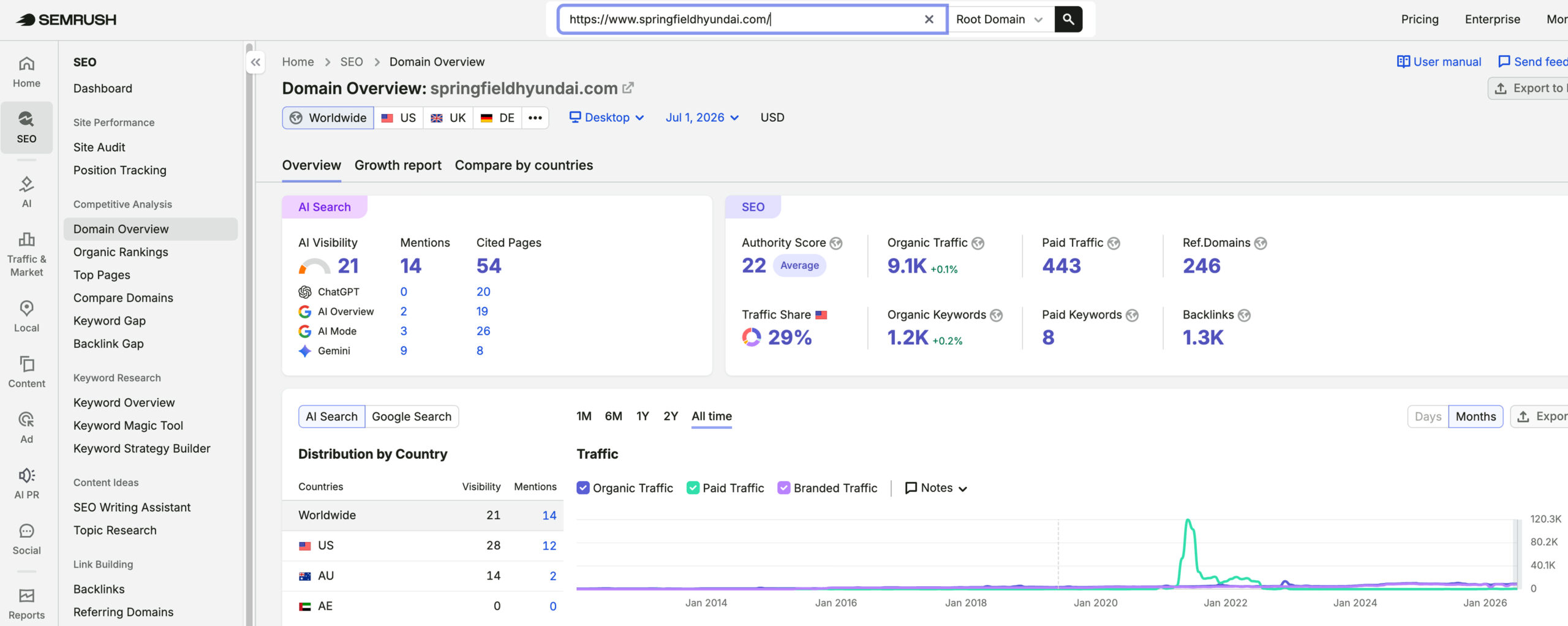The width and height of the screenshot is (1568, 626).
Task: Switch to the Growth report tab
Action: 398,165
